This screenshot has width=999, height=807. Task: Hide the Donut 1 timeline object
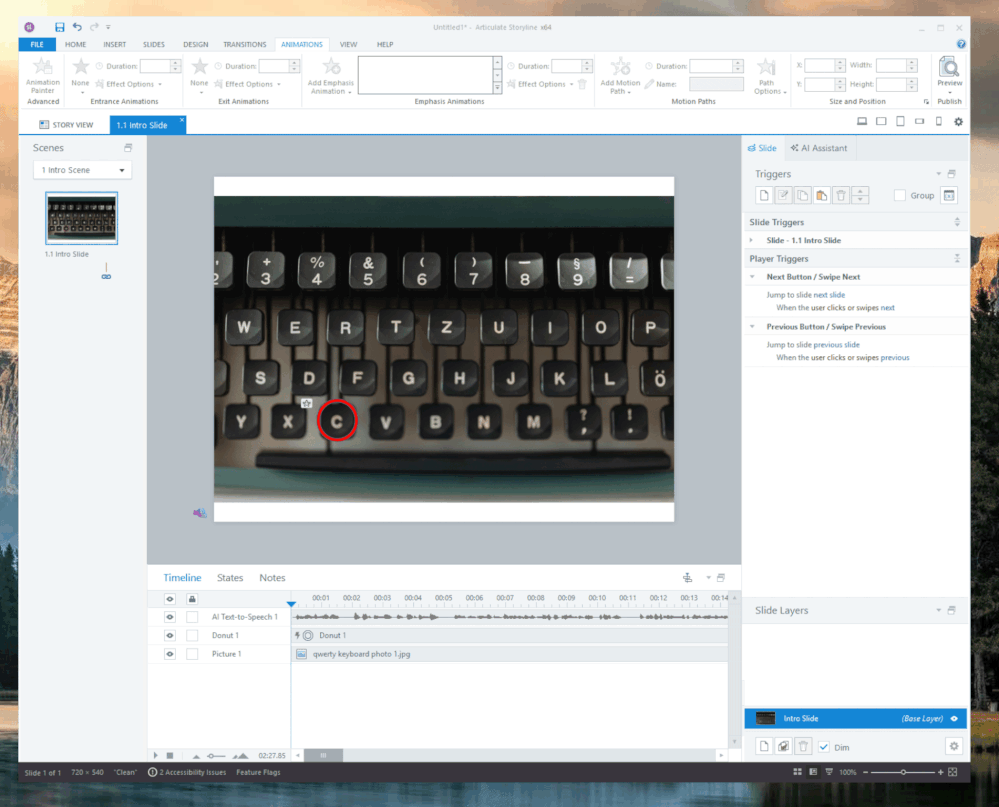169,635
